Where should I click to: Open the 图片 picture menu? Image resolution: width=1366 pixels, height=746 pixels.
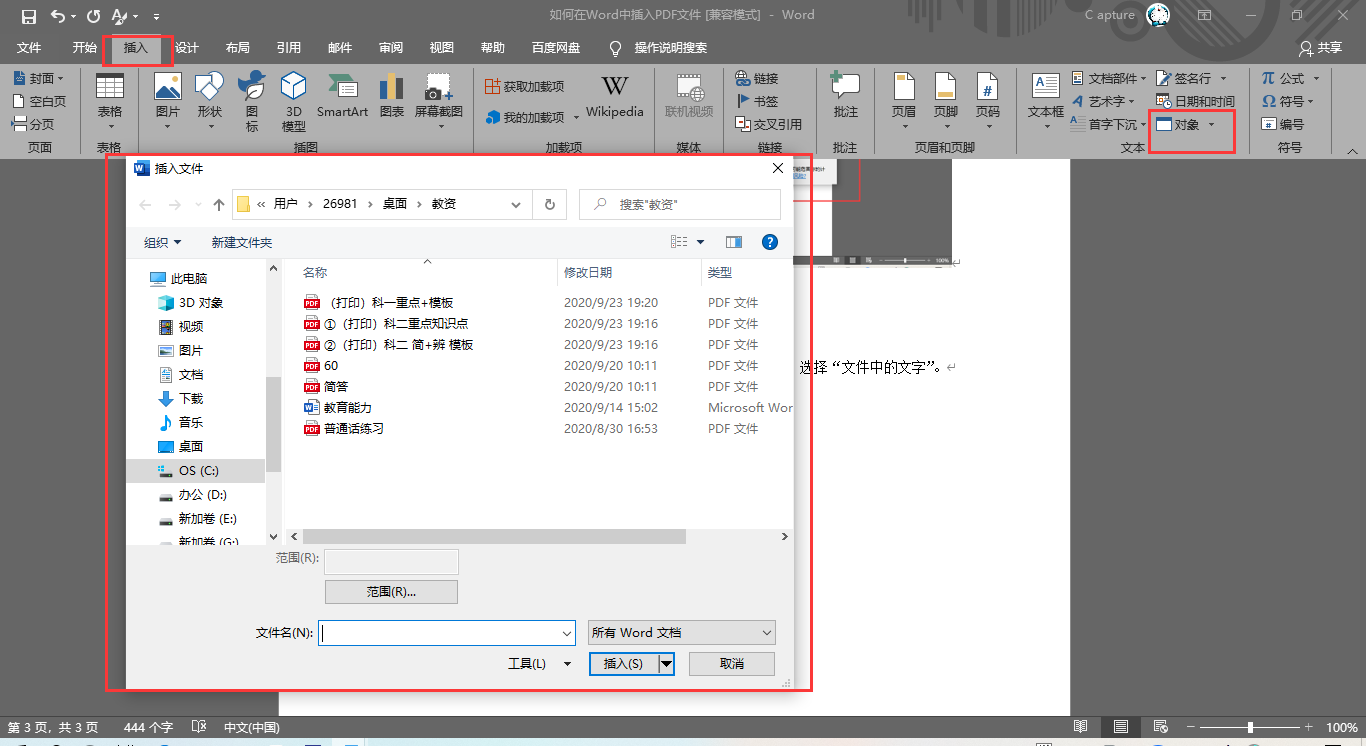point(168,102)
